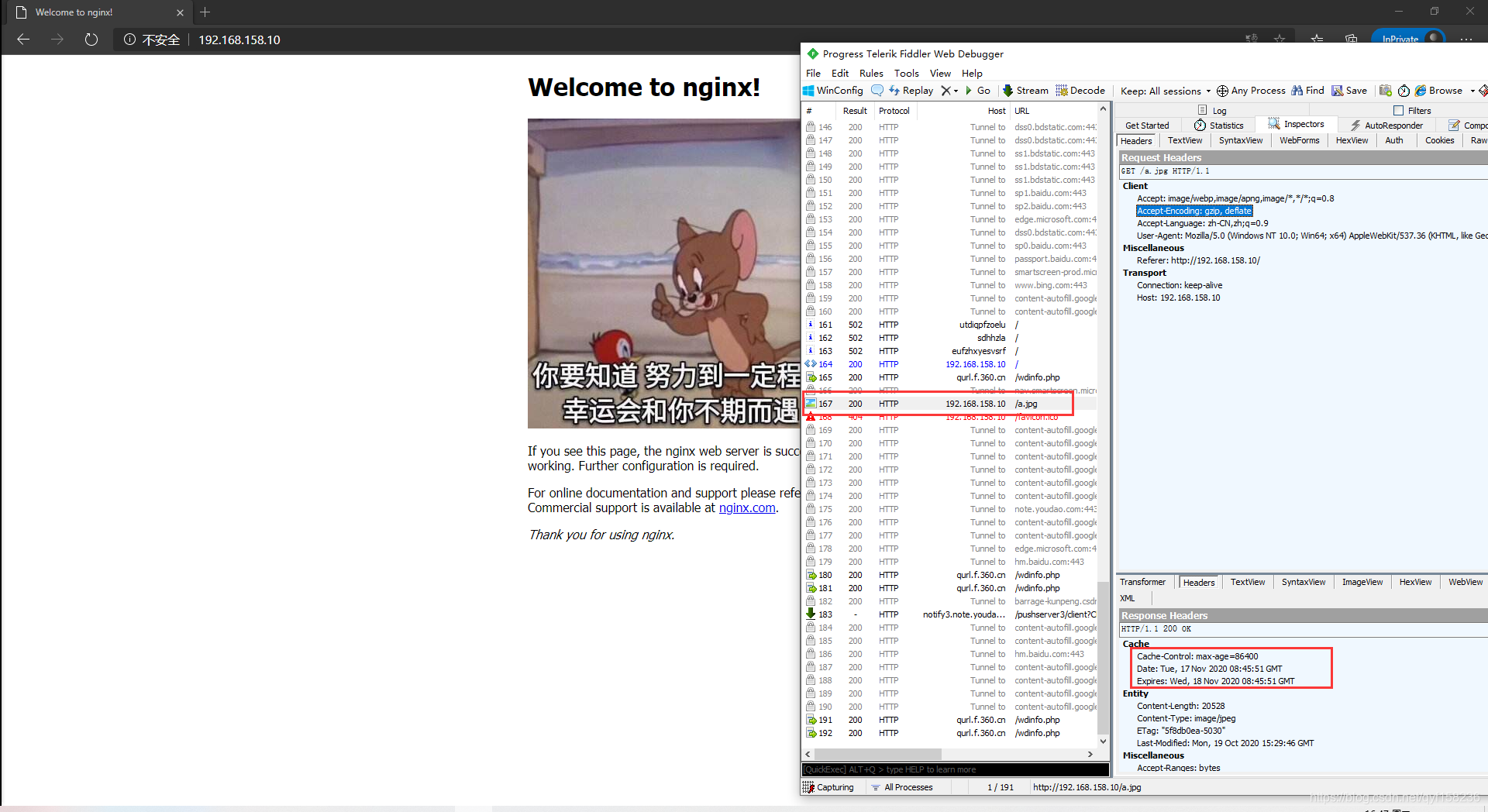The image size is (1488, 812).
Task: Select the Inspectors tab
Action: pyautogui.click(x=1296, y=124)
